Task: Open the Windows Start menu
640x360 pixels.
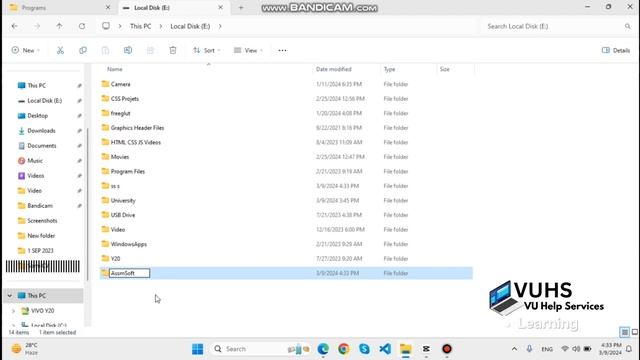Action: (x=198, y=349)
